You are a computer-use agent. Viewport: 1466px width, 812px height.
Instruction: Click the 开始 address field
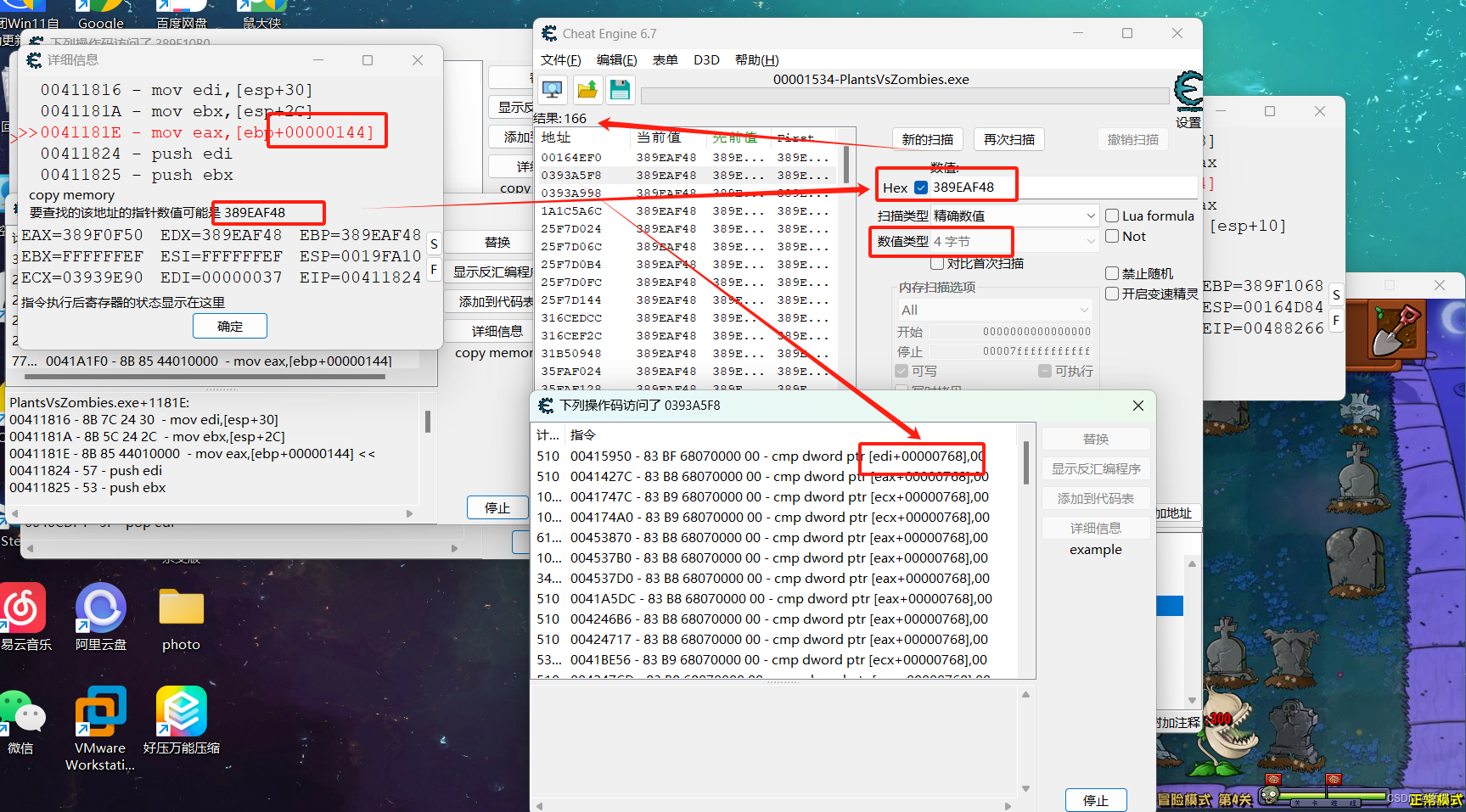point(1012,332)
